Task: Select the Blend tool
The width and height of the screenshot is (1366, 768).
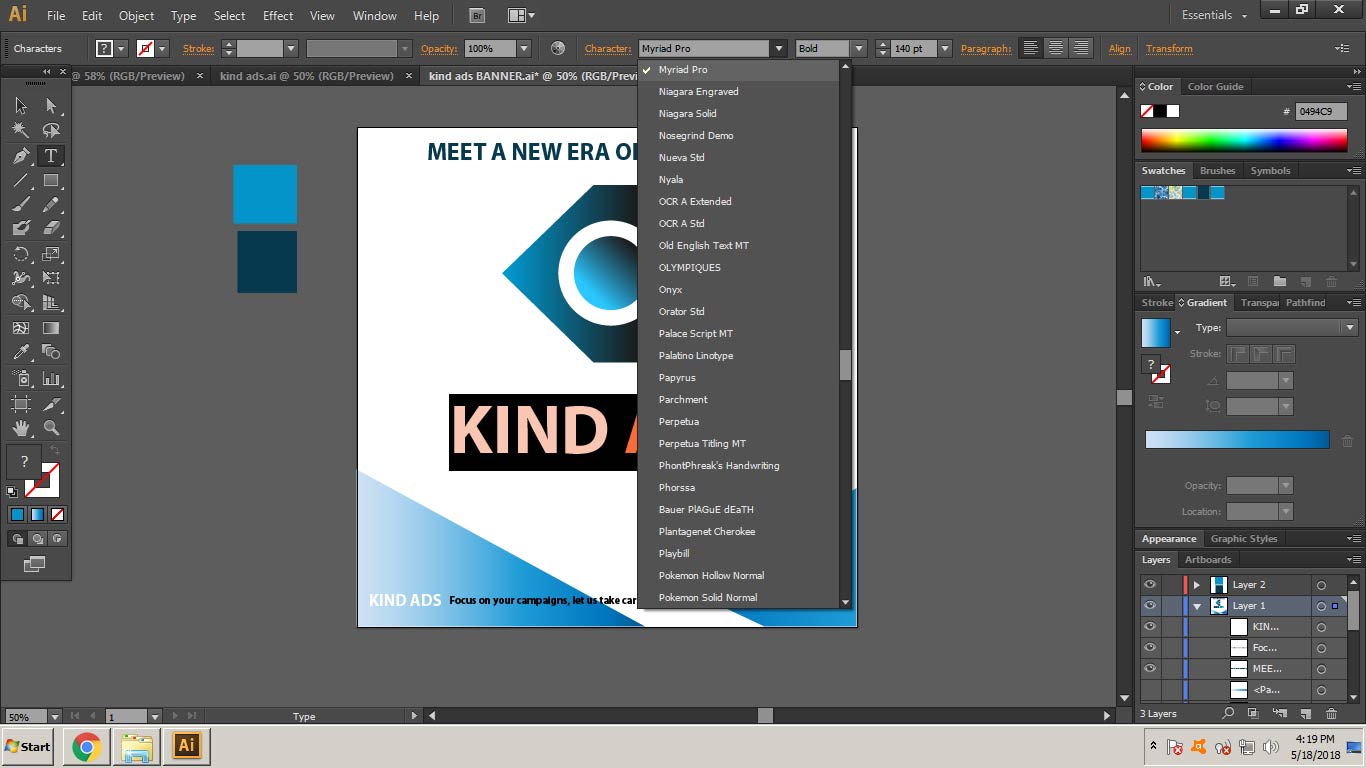Action: tap(51, 351)
